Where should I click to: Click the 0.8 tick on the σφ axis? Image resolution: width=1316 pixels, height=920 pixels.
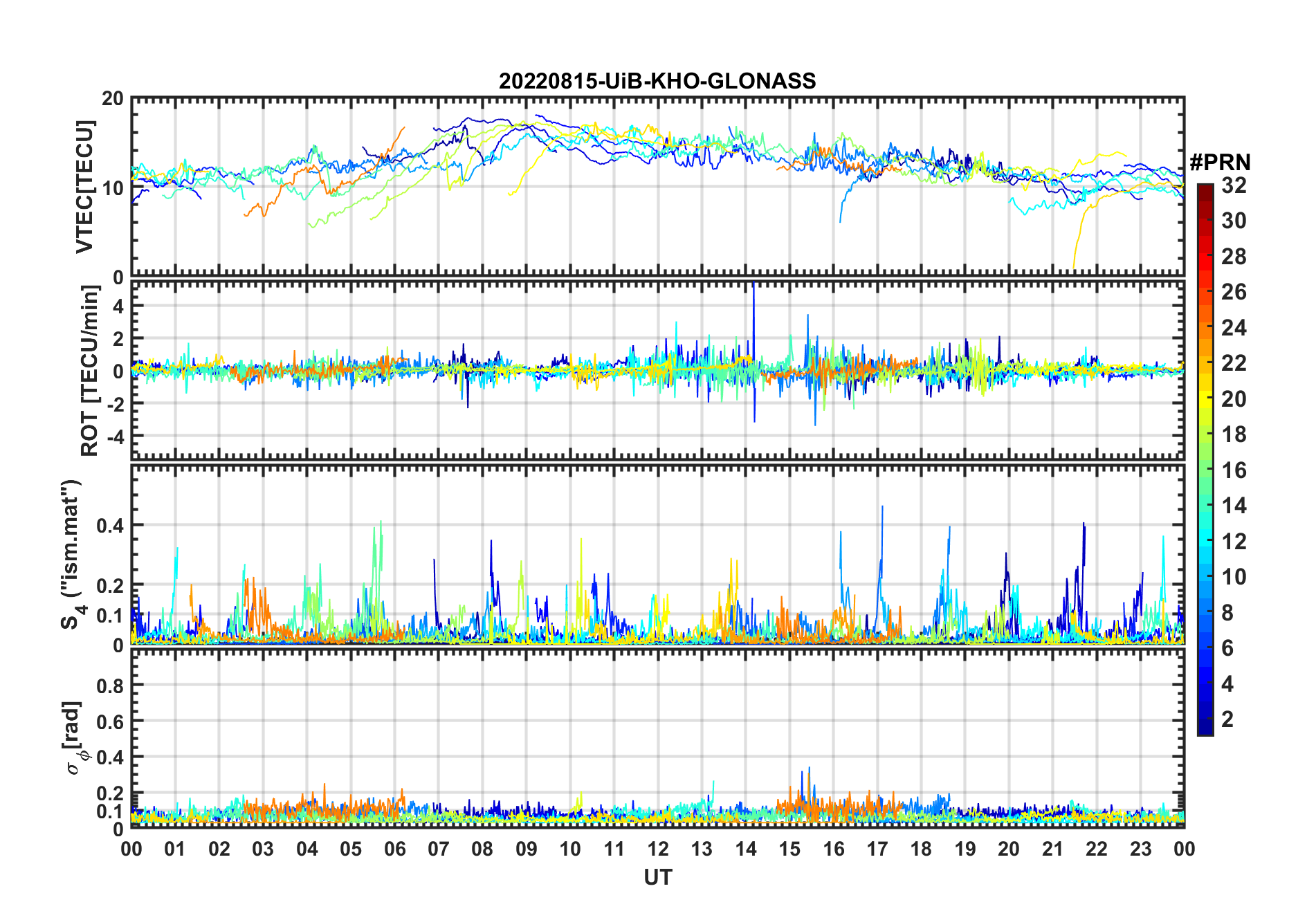tap(110, 686)
